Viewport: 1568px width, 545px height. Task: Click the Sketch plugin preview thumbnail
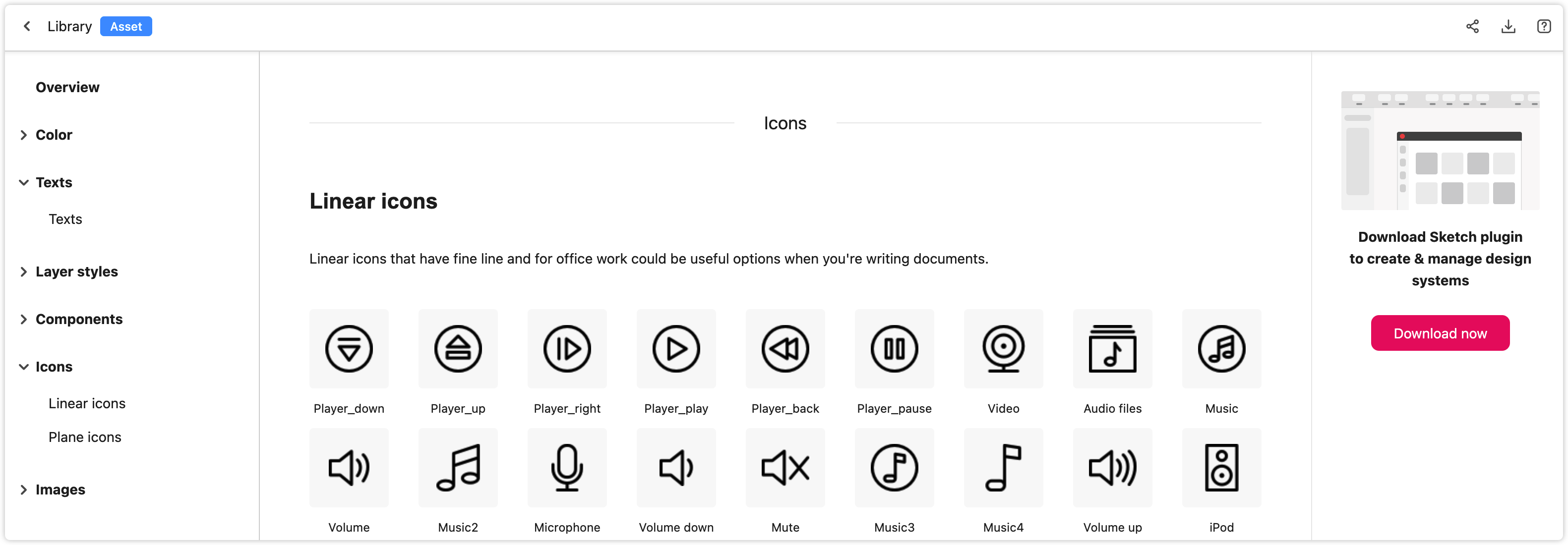tap(1440, 150)
